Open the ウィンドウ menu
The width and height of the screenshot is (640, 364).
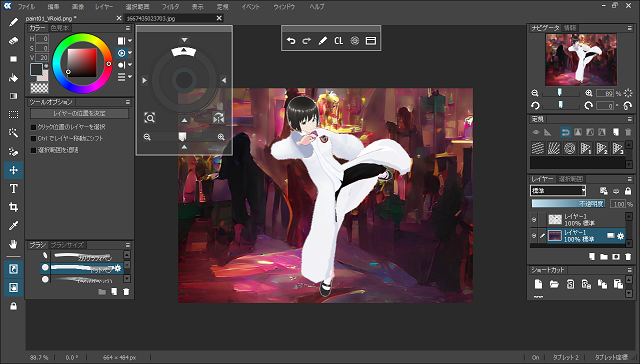284,7
